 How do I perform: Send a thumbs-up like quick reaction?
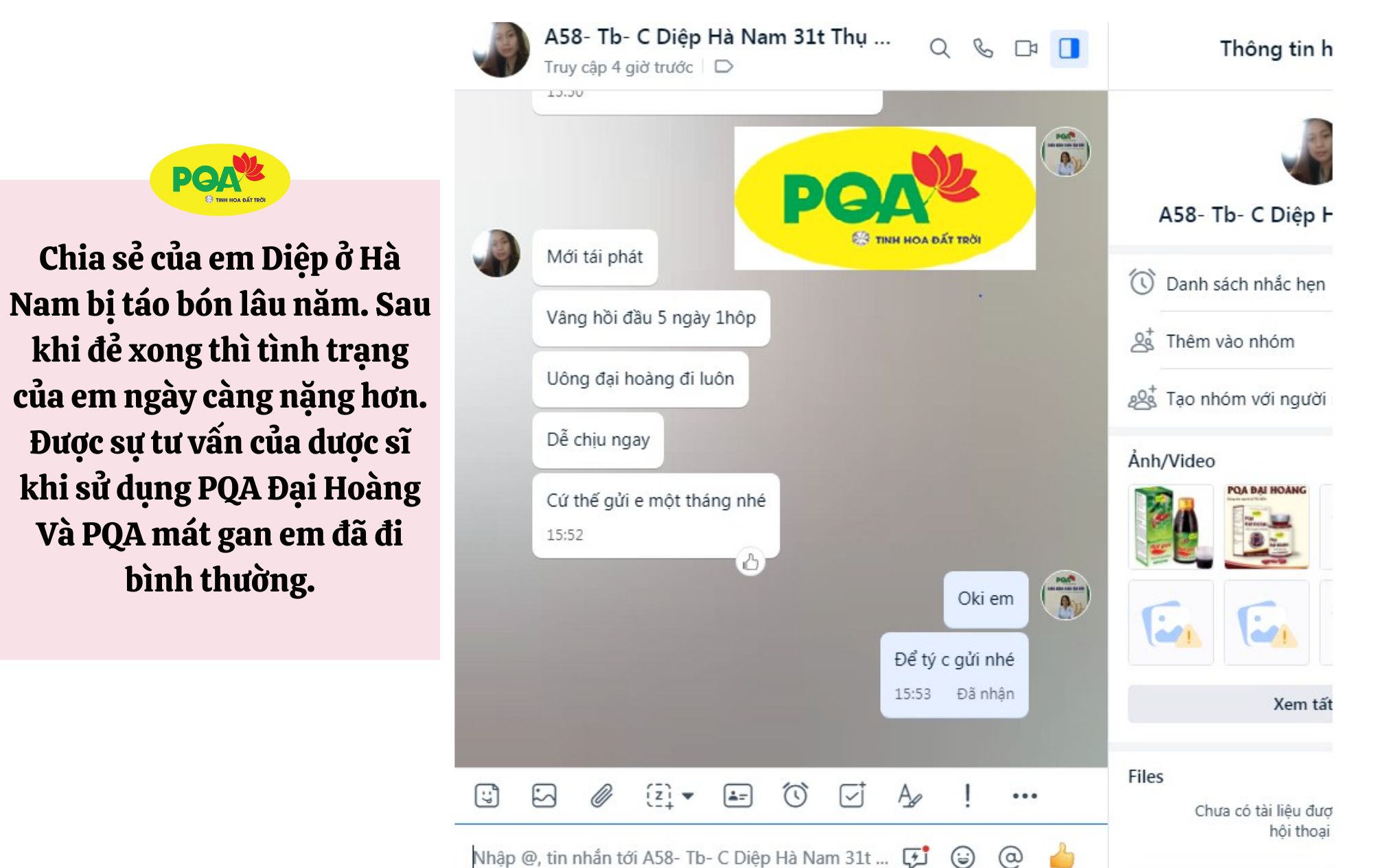1062,856
